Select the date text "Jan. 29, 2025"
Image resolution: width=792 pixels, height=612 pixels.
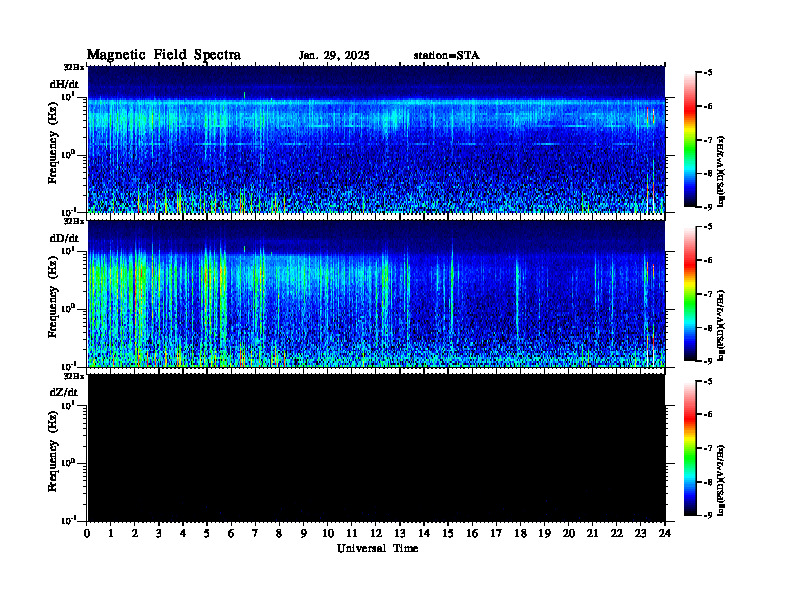click(334, 56)
